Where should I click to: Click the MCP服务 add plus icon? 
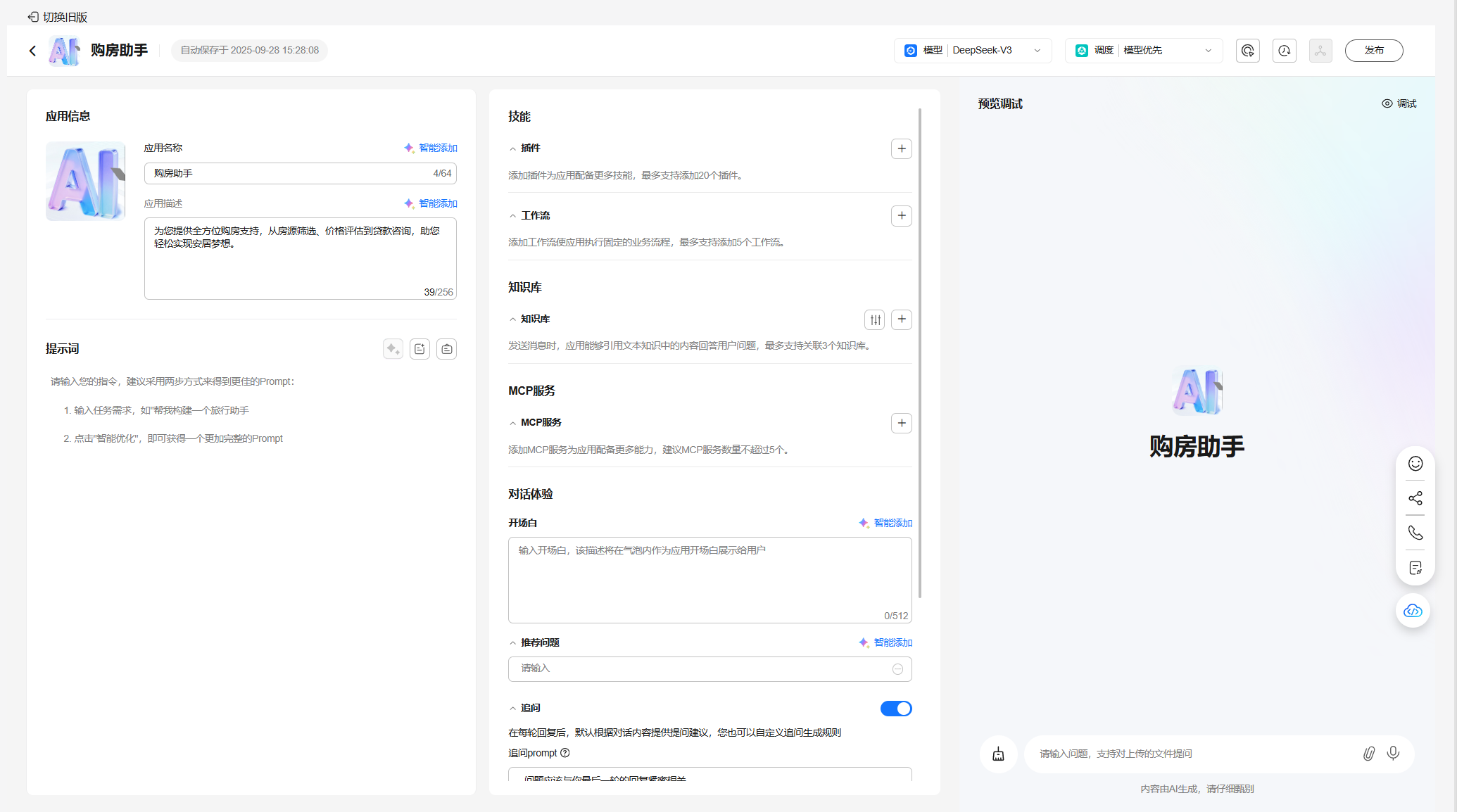[x=901, y=423]
